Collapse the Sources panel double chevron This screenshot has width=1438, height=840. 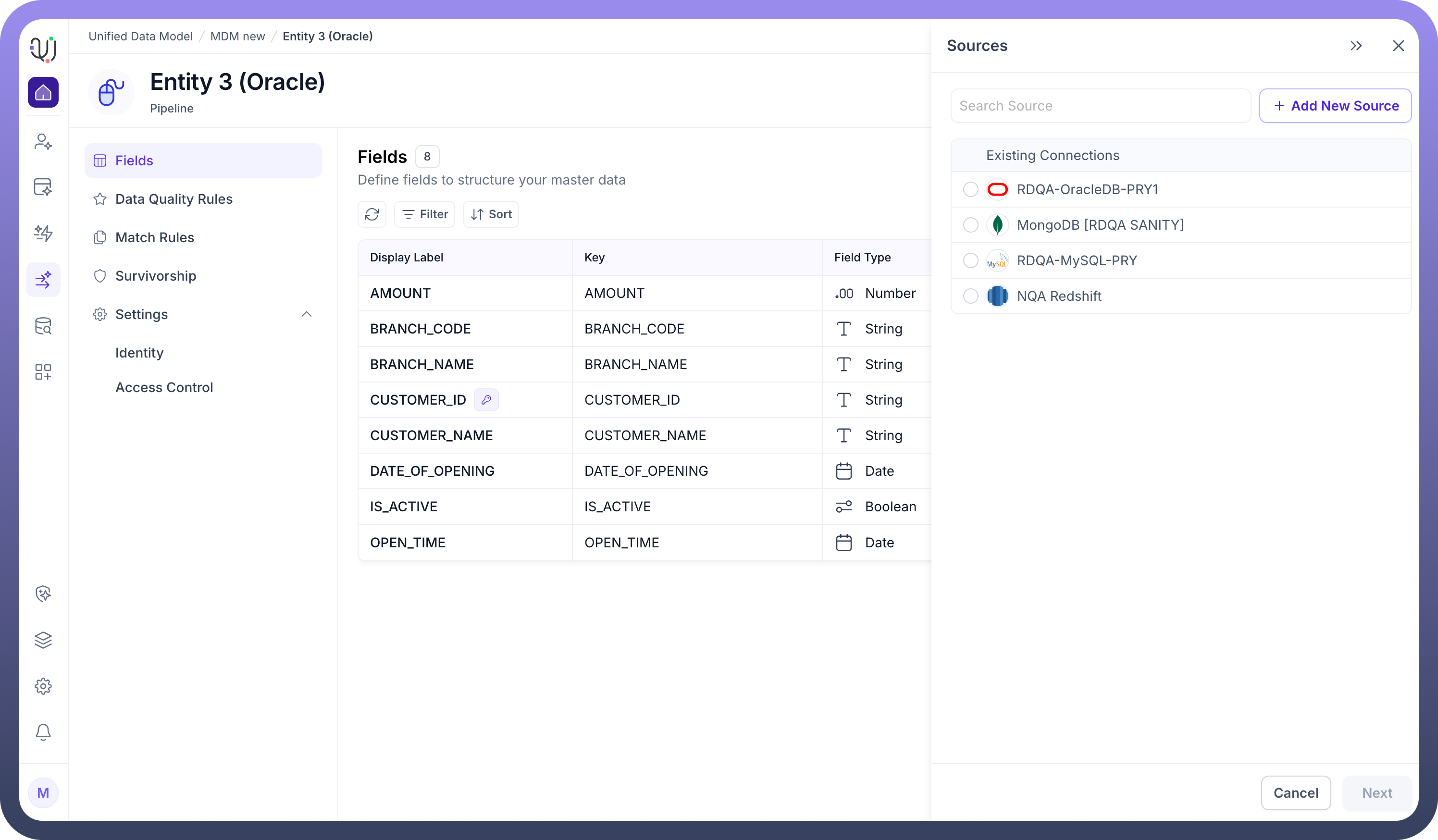1356,46
